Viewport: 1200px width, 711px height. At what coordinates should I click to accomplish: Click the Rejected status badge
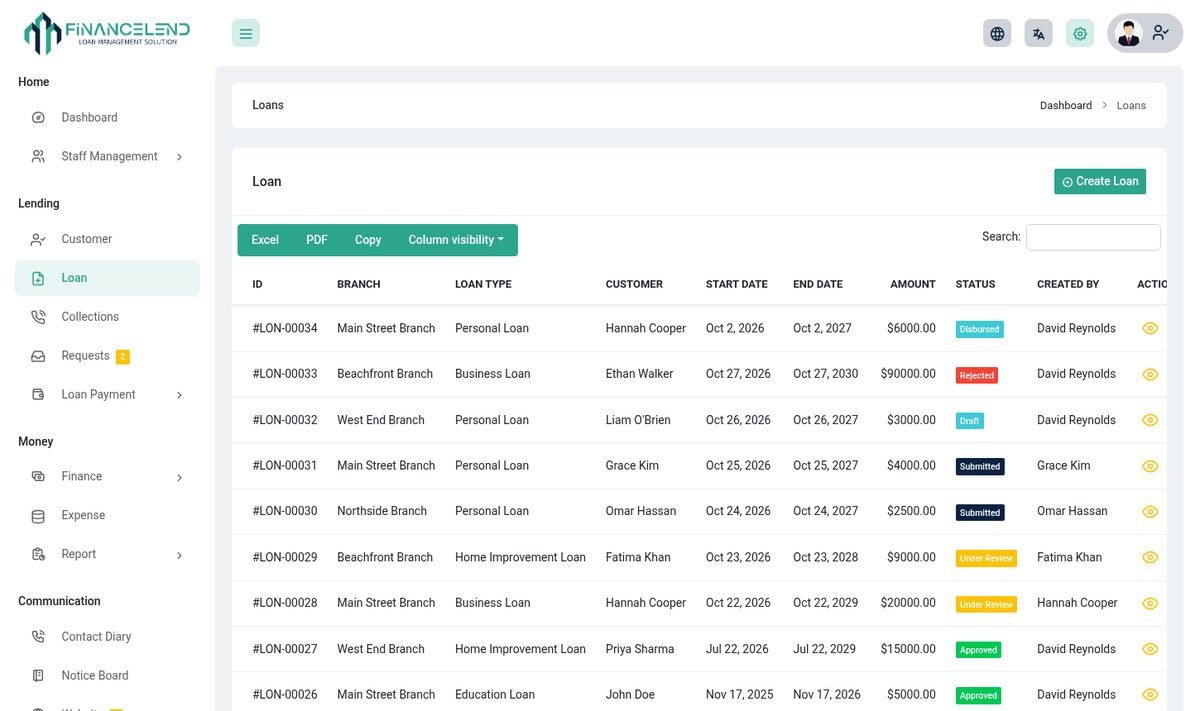[x=977, y=375]
